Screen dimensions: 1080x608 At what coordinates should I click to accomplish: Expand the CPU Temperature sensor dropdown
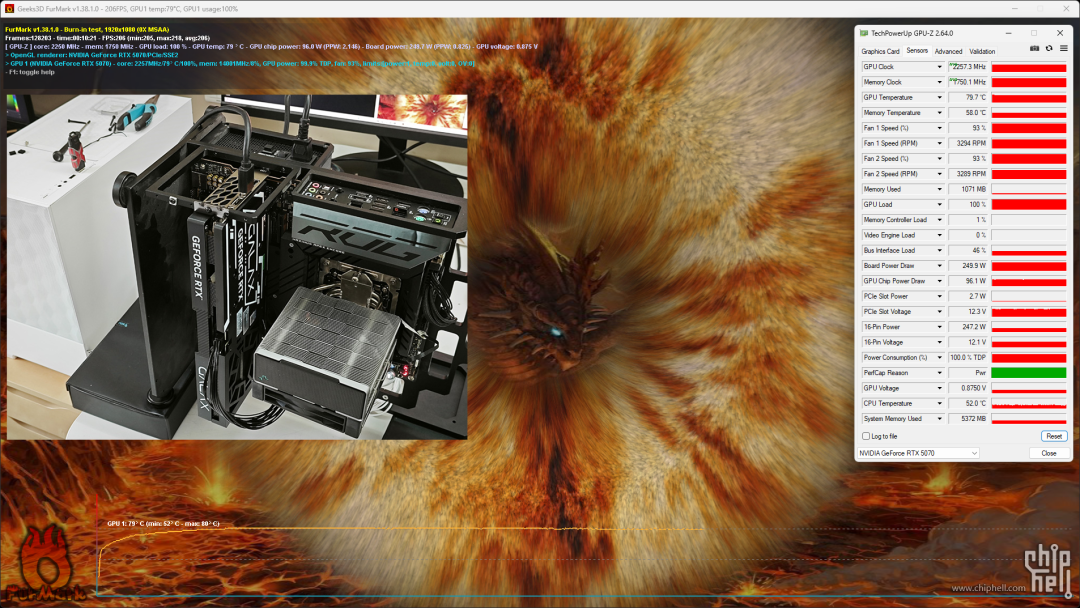[939, 403]
